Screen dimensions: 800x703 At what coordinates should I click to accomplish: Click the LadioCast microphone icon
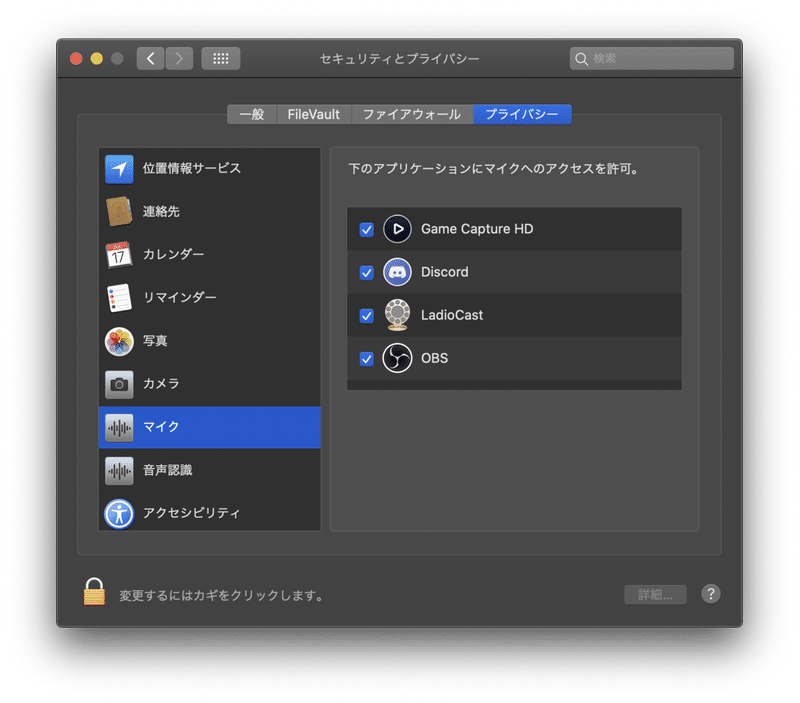click(397, 315)
